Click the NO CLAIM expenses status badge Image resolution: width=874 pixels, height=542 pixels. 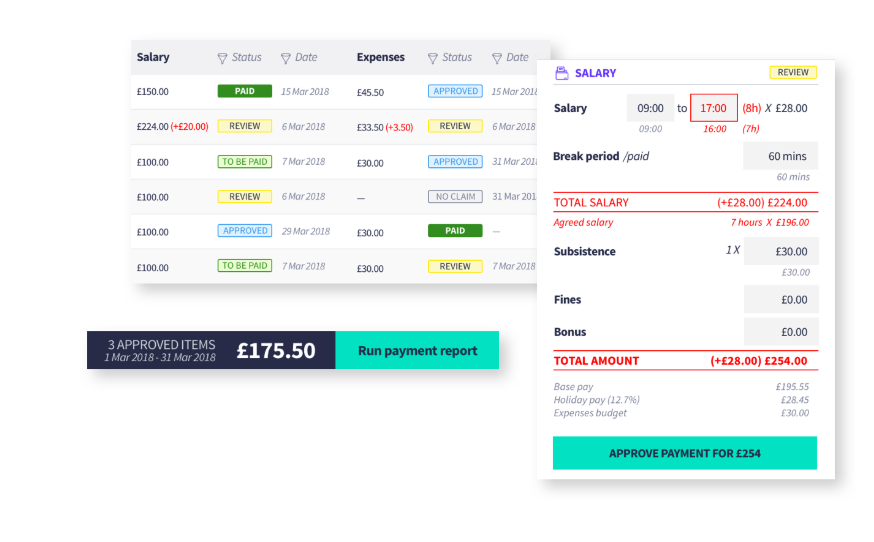pyautogui.click(x=455, y=197)
